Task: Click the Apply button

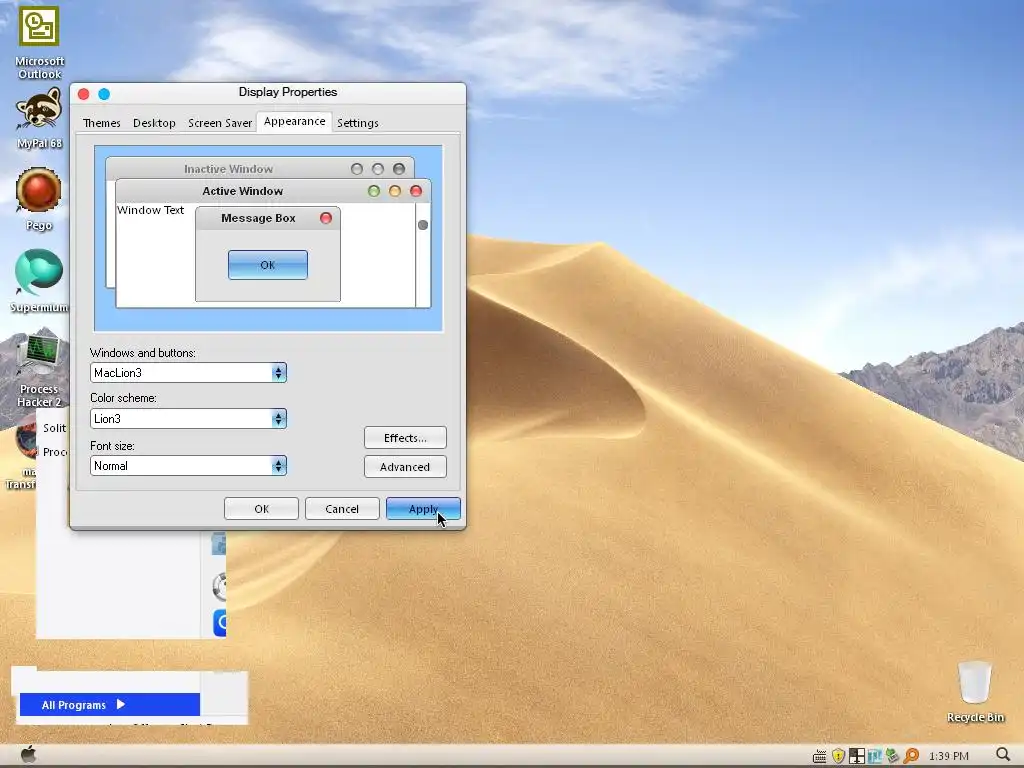Action: pos(423,509)
